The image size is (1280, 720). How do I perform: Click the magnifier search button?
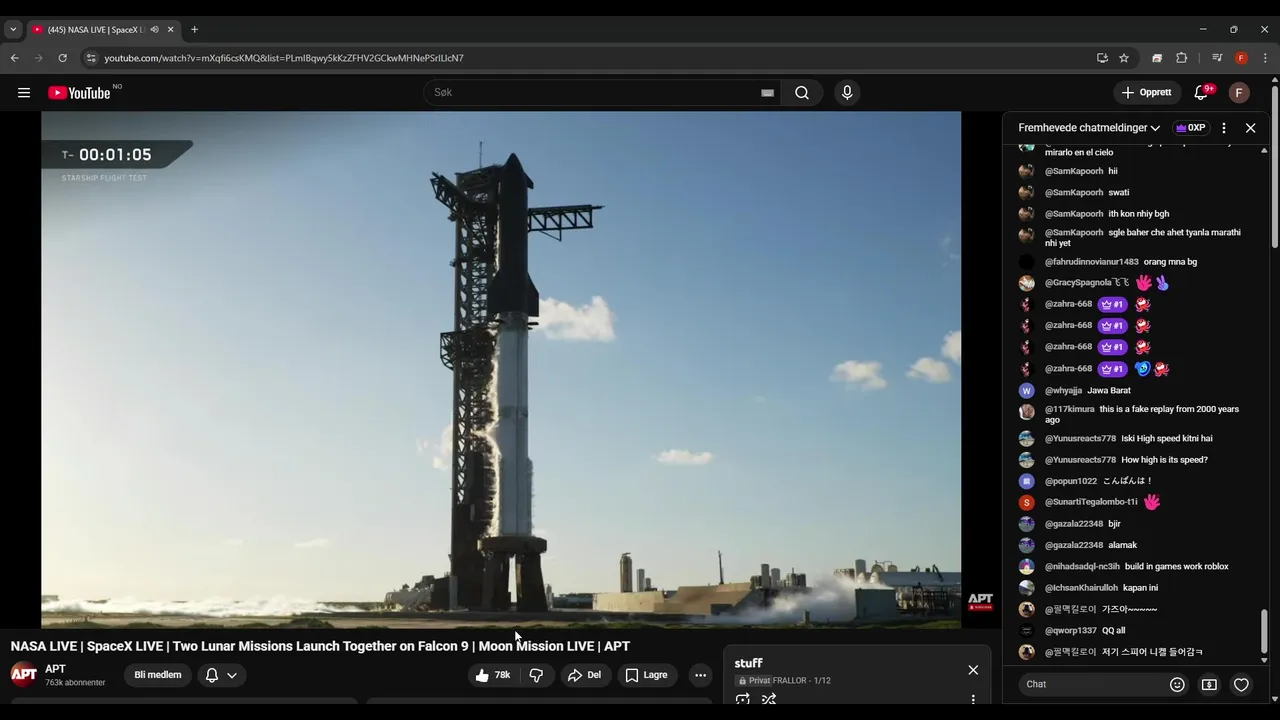click(802, 93)
